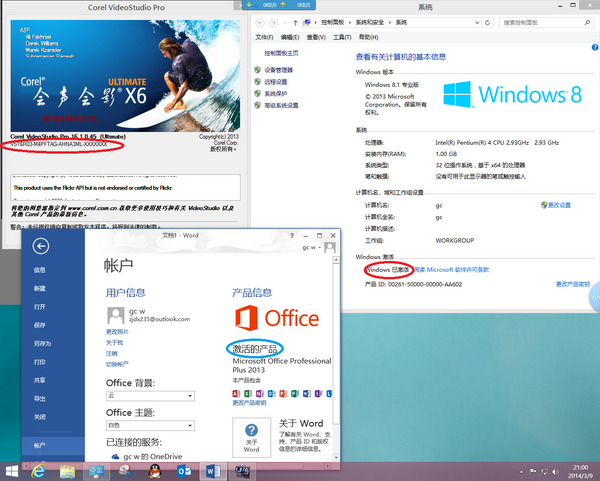Click the up arrow in System window navigation
This screenshot has height=481, width=600.
pyautogui.click(x=295, y=23)
